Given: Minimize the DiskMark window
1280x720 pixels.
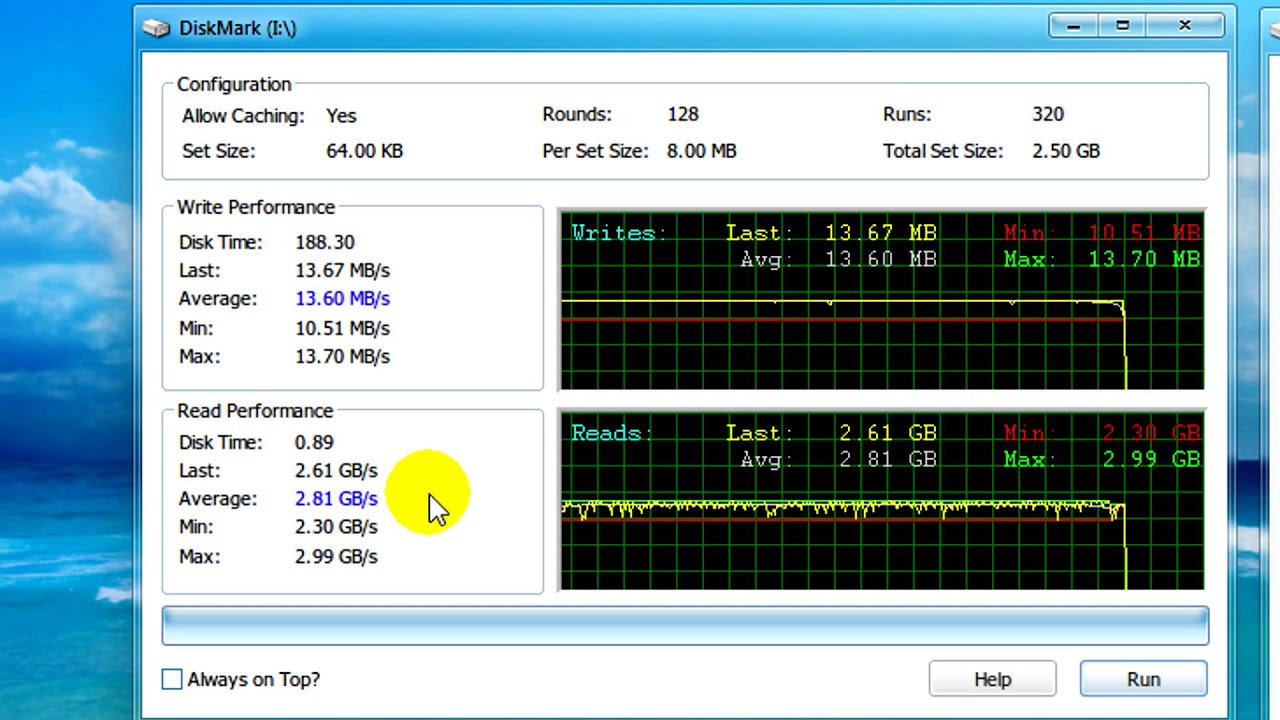Looking at the screenshot, I should click(x=1073, y=26).
